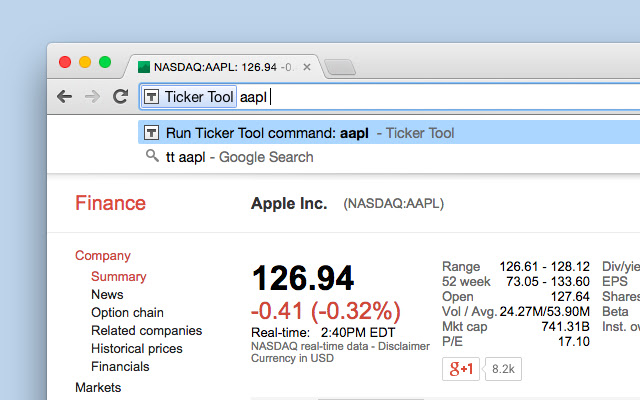Click the browser forward arrow

click(x=92, y=97)
